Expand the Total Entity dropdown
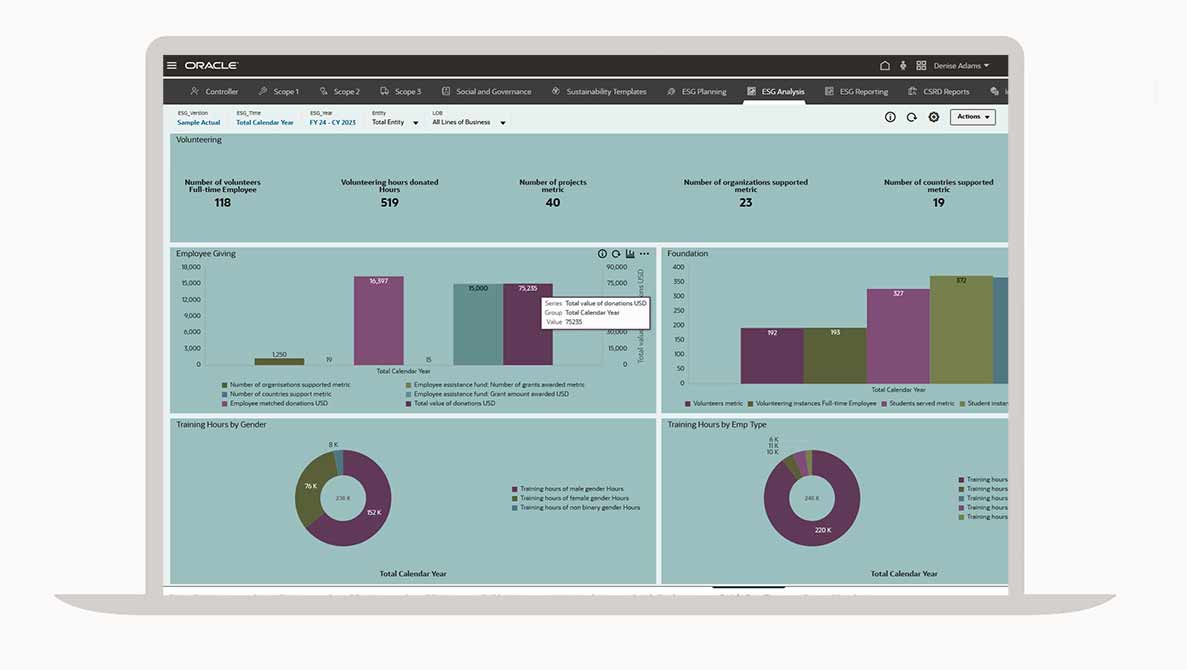 395,122
